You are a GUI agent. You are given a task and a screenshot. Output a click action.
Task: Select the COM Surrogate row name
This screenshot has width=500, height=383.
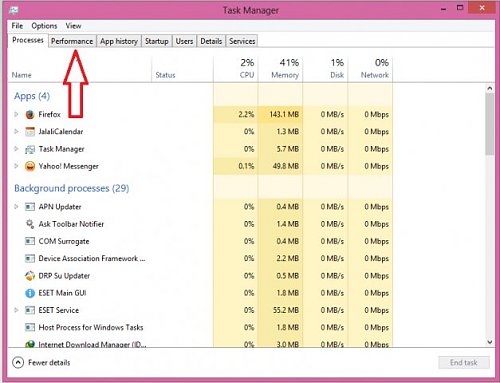64,241
